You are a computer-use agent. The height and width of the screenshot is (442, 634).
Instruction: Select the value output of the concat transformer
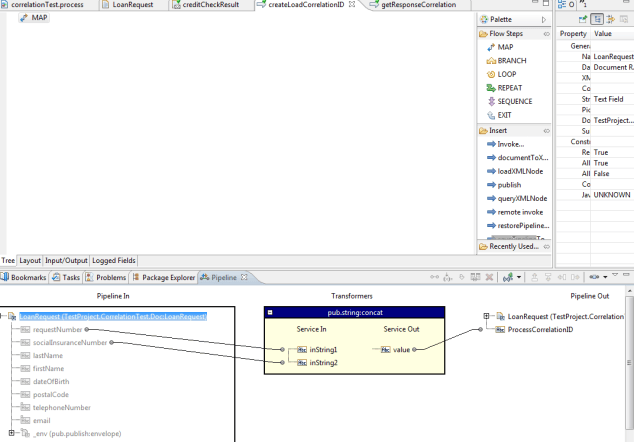coord(402,349)
